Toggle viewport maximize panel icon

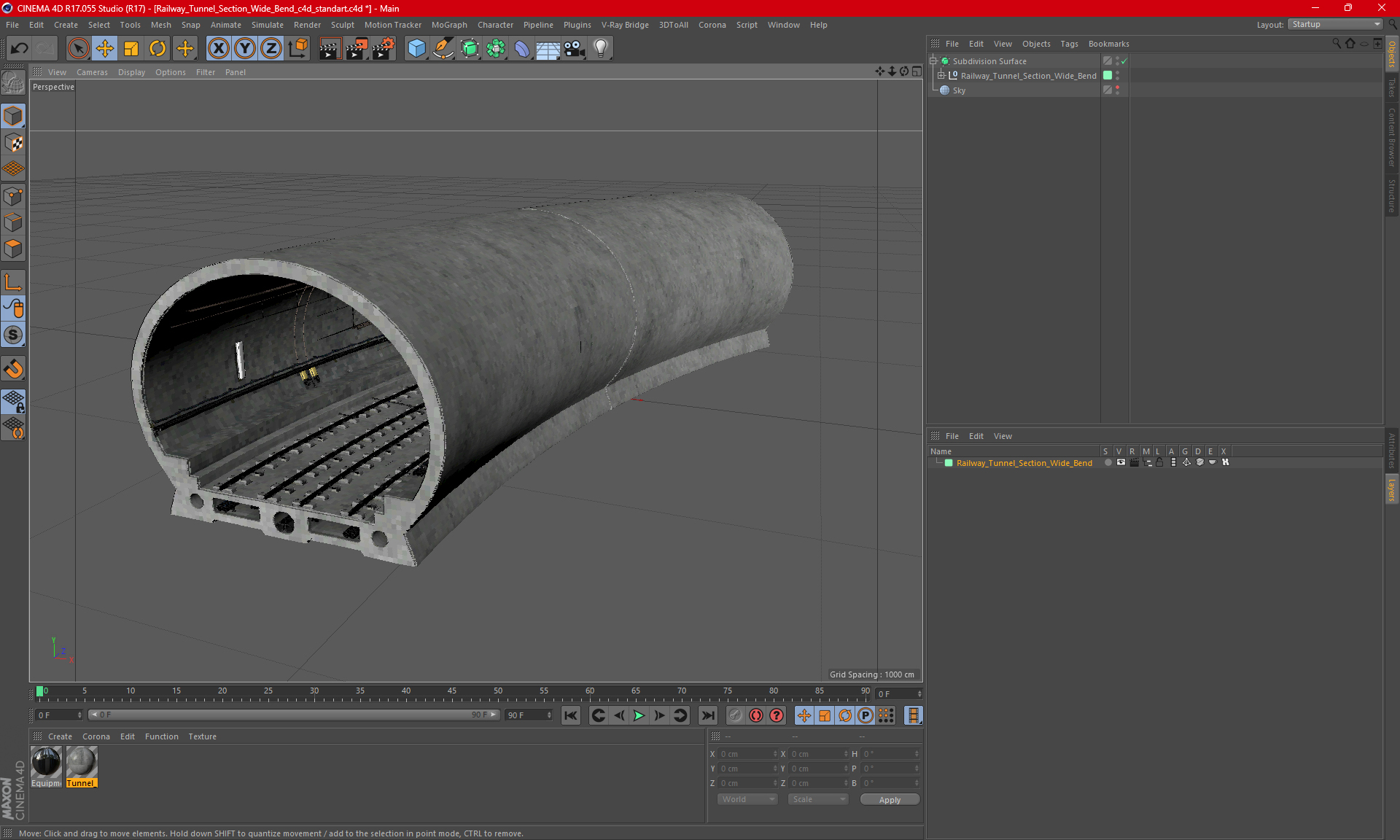917,71
